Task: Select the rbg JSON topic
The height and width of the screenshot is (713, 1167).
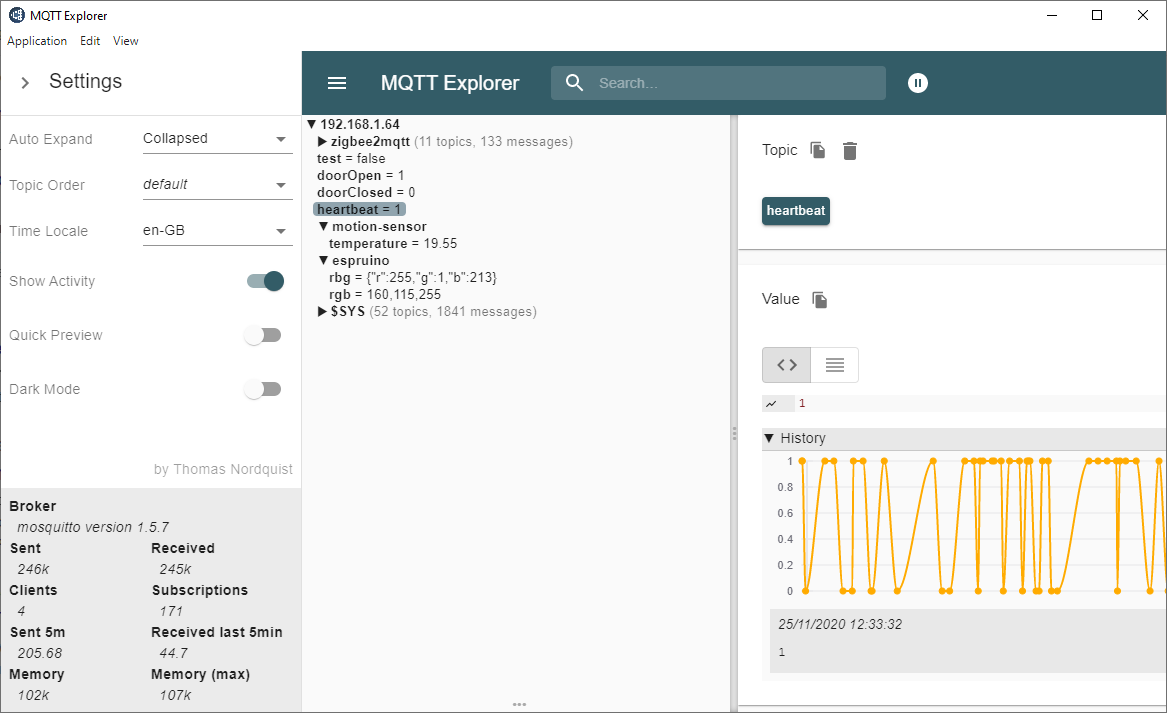Action: click(413, 278)
